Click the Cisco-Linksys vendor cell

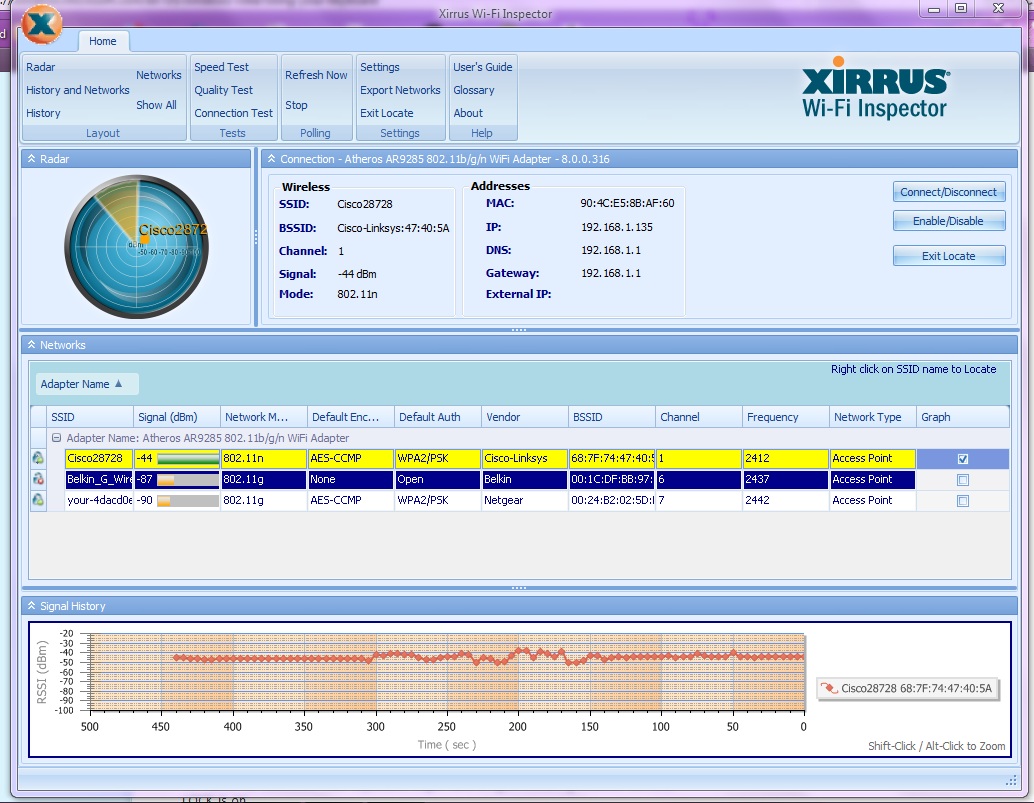pyautogui.click(x=525, y=458)
